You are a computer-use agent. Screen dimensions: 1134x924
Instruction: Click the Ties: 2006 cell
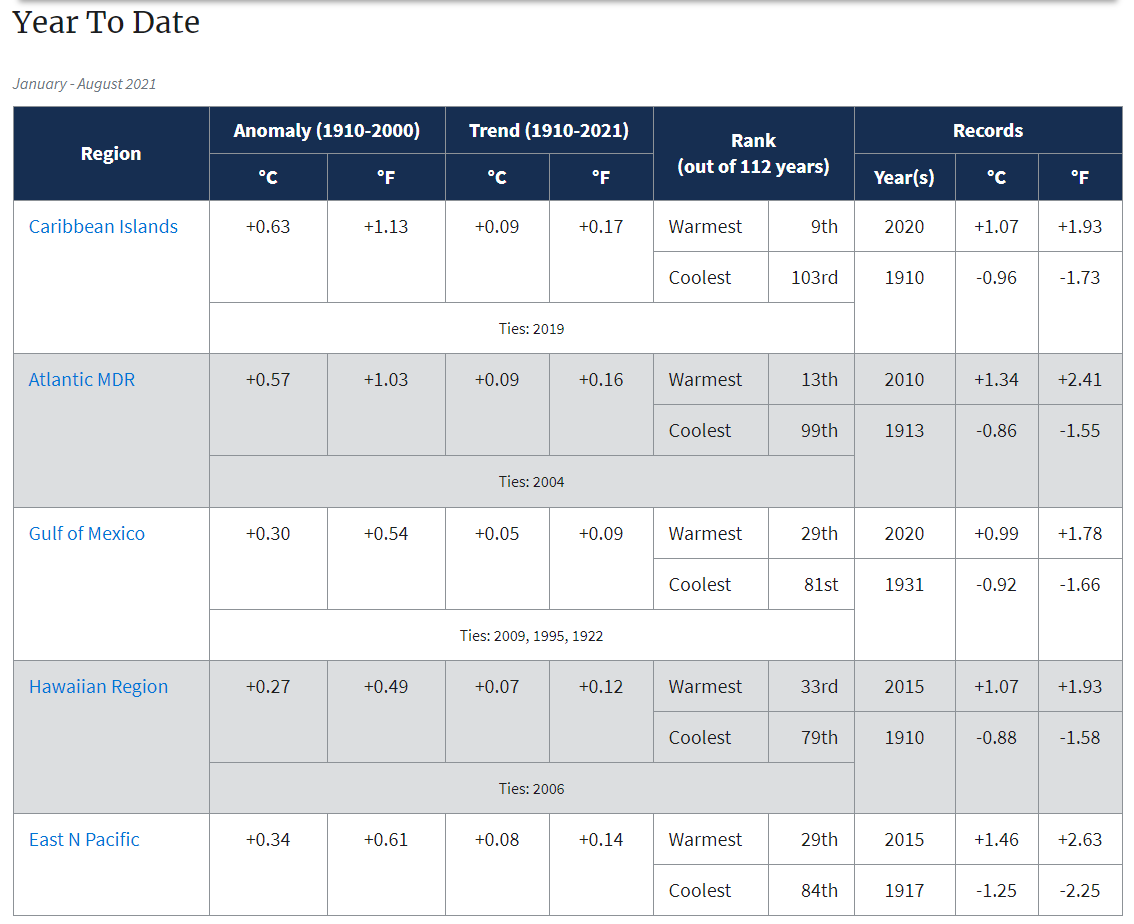(x=531, y=789)
